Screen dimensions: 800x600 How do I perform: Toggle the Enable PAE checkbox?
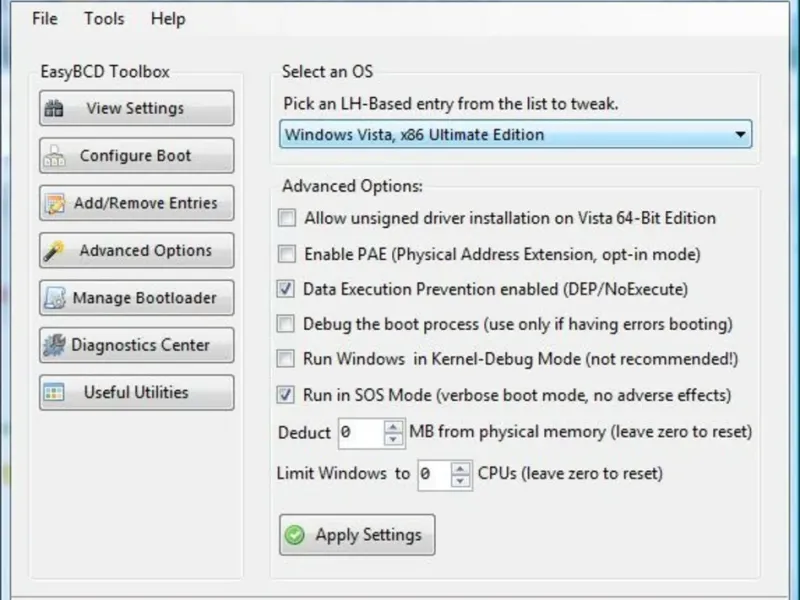[x=287, y=254]
